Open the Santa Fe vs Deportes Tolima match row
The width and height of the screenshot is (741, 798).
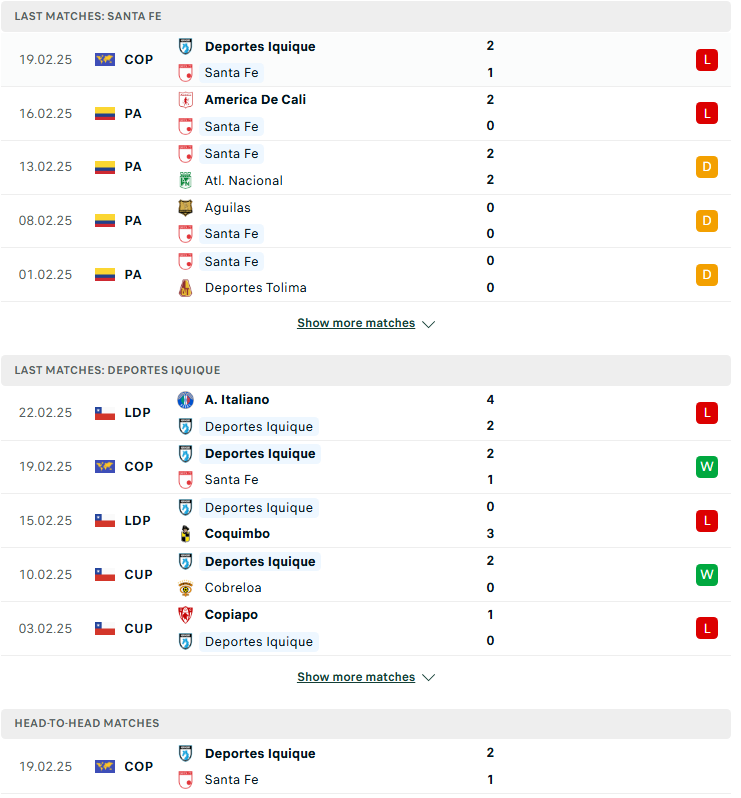[x=366, y=275]
